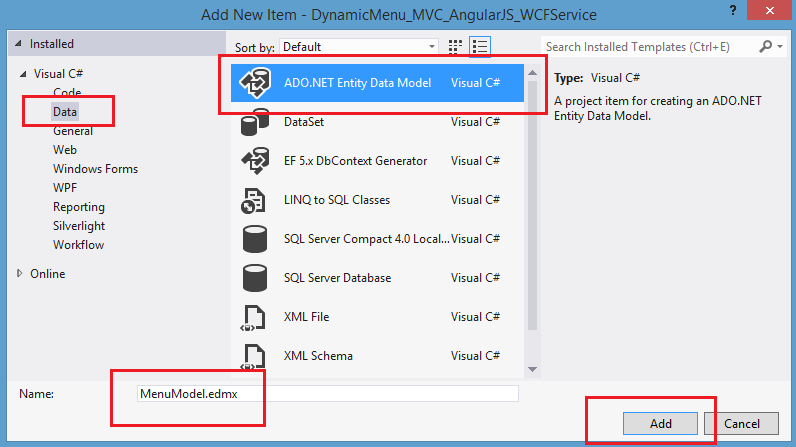Click the Search Installed Templates box
796x447 pixels.
(650, 46)
